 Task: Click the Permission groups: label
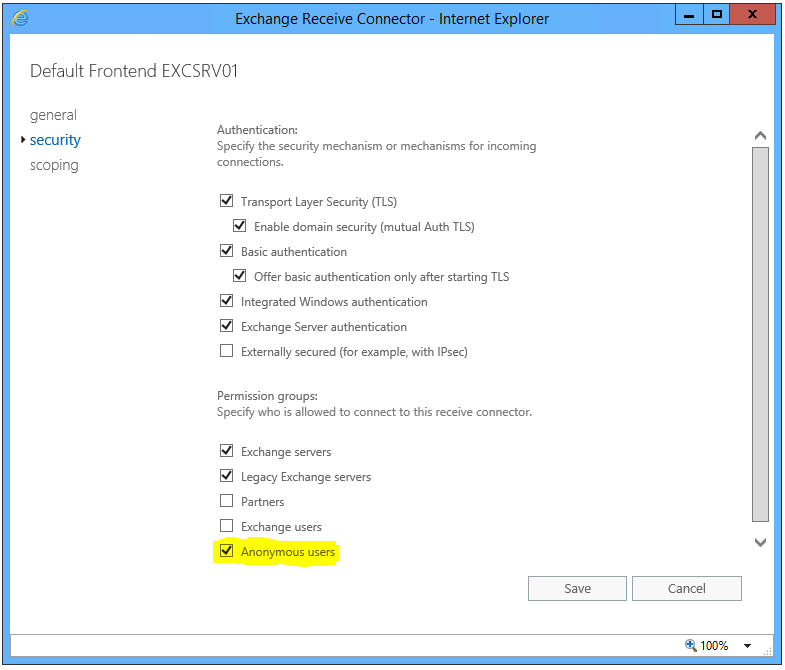tap(267, 396)
